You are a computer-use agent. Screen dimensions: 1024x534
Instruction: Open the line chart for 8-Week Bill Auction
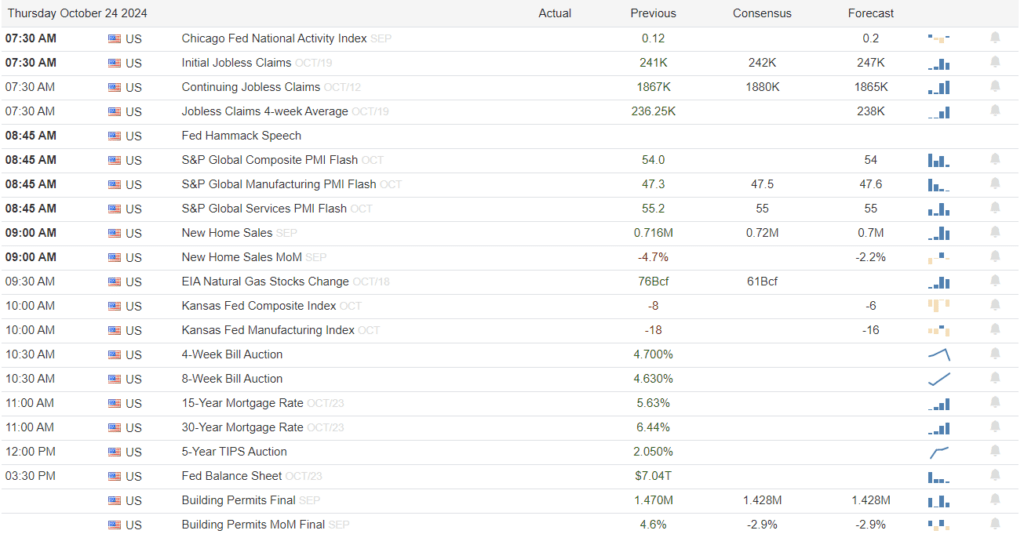point(938,379)
